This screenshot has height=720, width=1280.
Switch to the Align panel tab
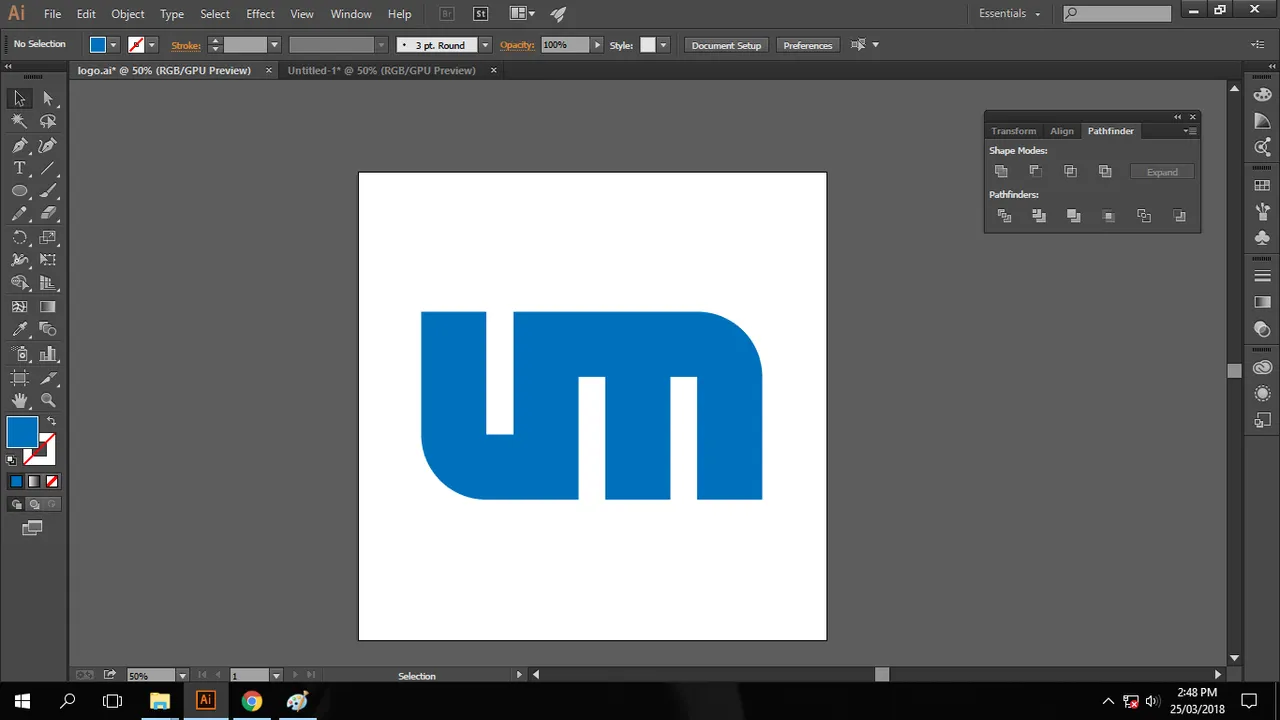click(x=1061, y=131)
